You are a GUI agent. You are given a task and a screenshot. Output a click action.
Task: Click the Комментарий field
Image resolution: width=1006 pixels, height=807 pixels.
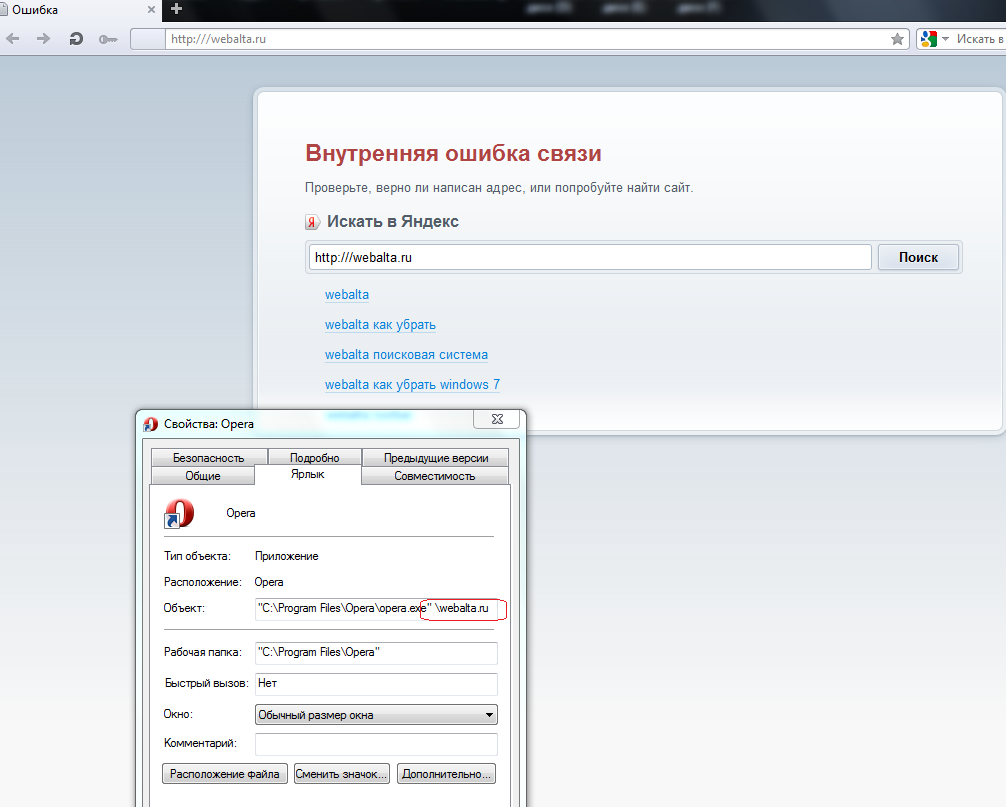pos(376,744)
